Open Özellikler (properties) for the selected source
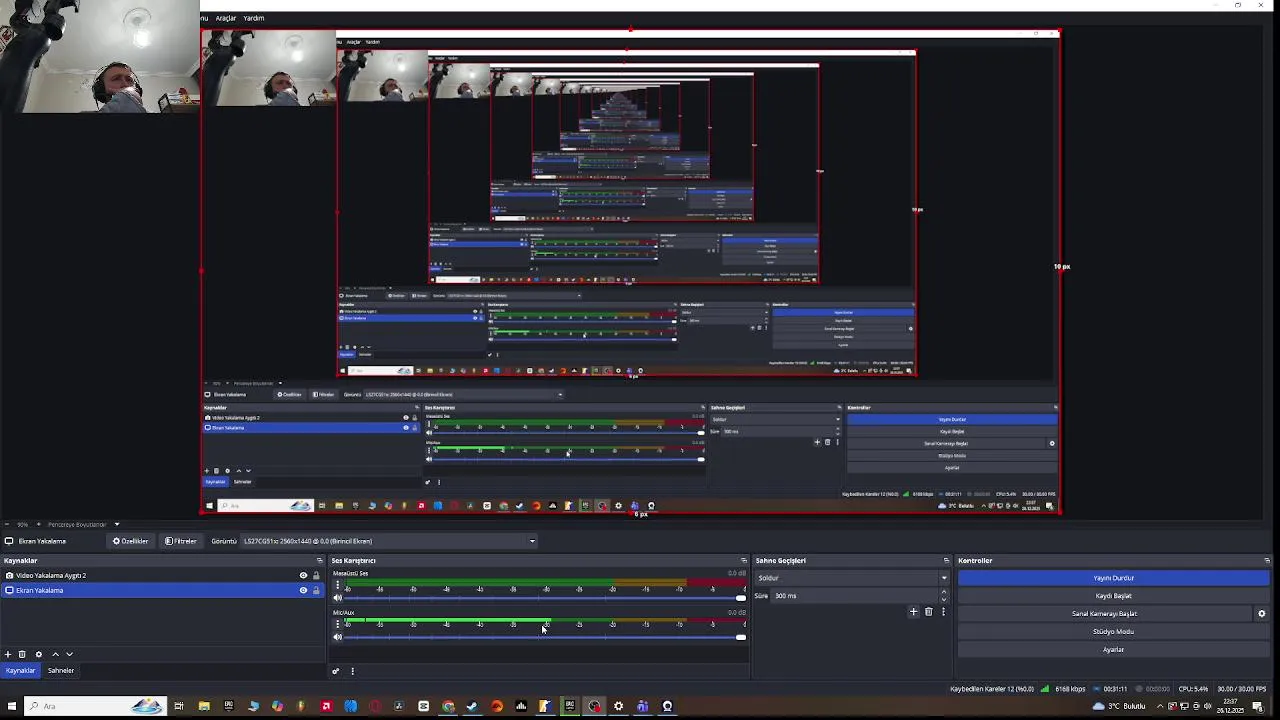This screenshot has width=1280, height=720. pyautogui.click(x=131, y=541)
